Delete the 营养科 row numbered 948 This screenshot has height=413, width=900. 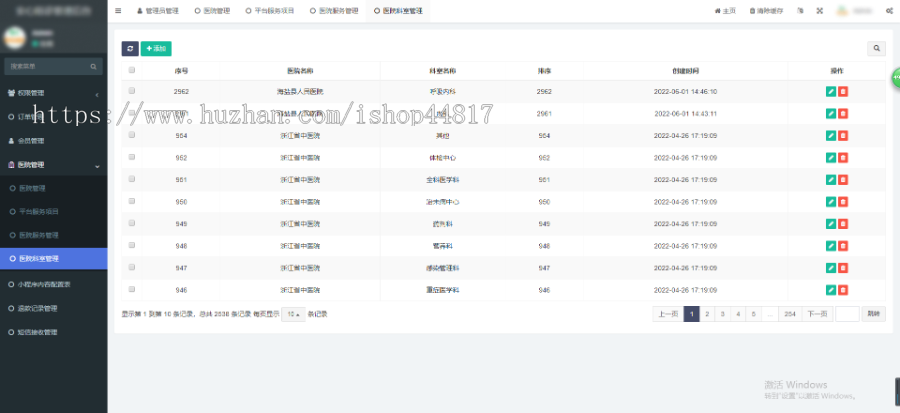point(843,246)
